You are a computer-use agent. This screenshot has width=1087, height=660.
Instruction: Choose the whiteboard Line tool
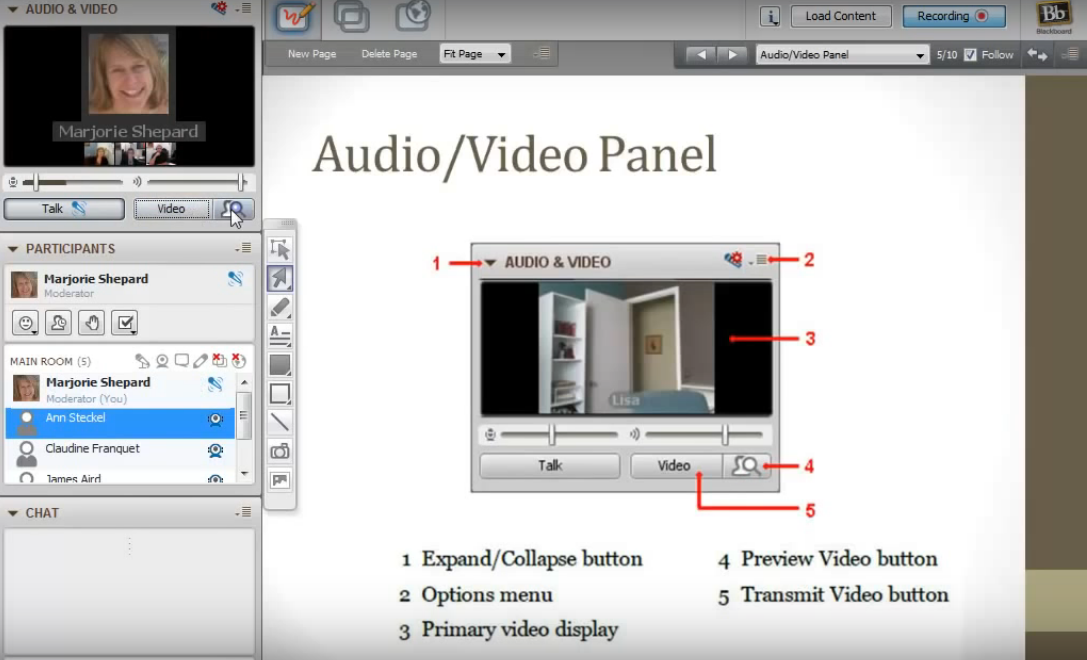280,422
